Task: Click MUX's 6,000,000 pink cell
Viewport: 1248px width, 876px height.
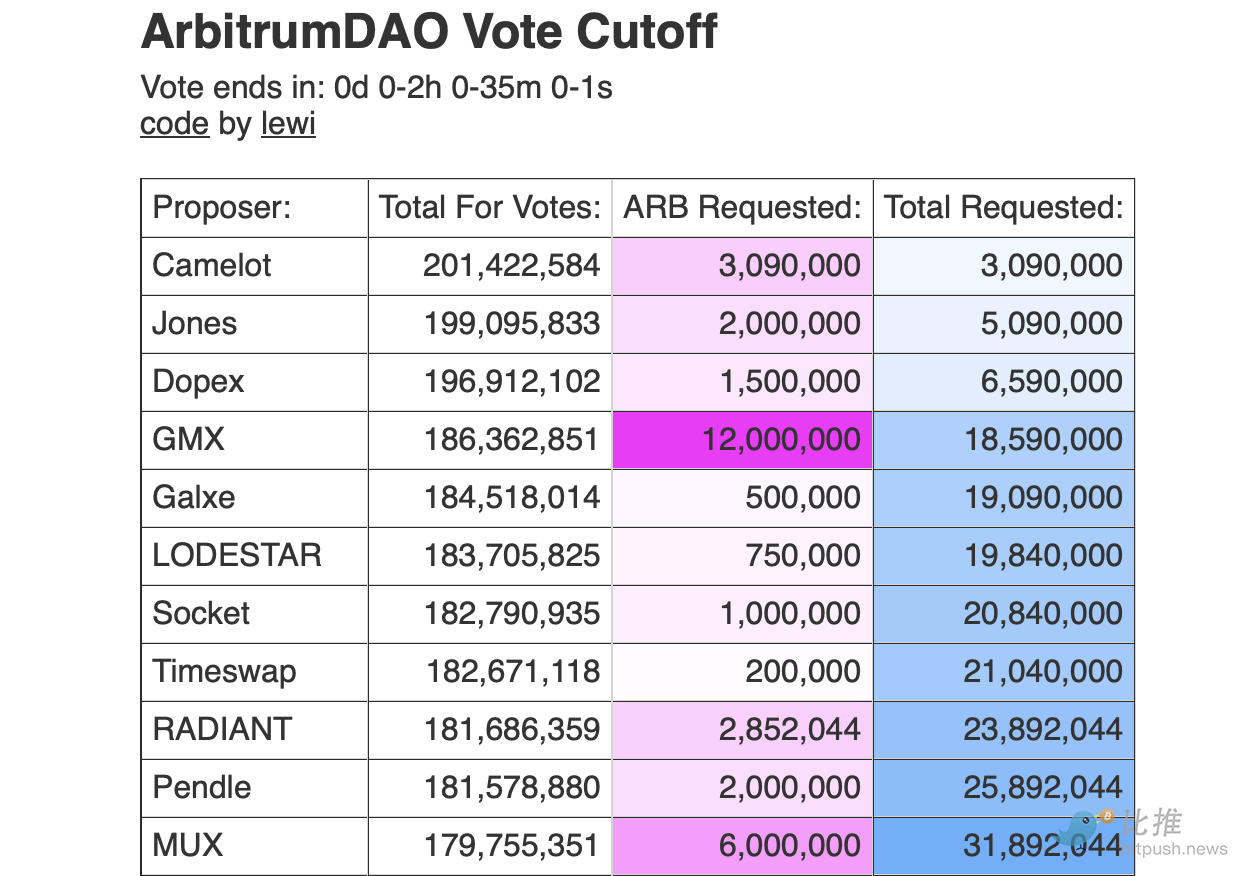Action: (789, 846)
